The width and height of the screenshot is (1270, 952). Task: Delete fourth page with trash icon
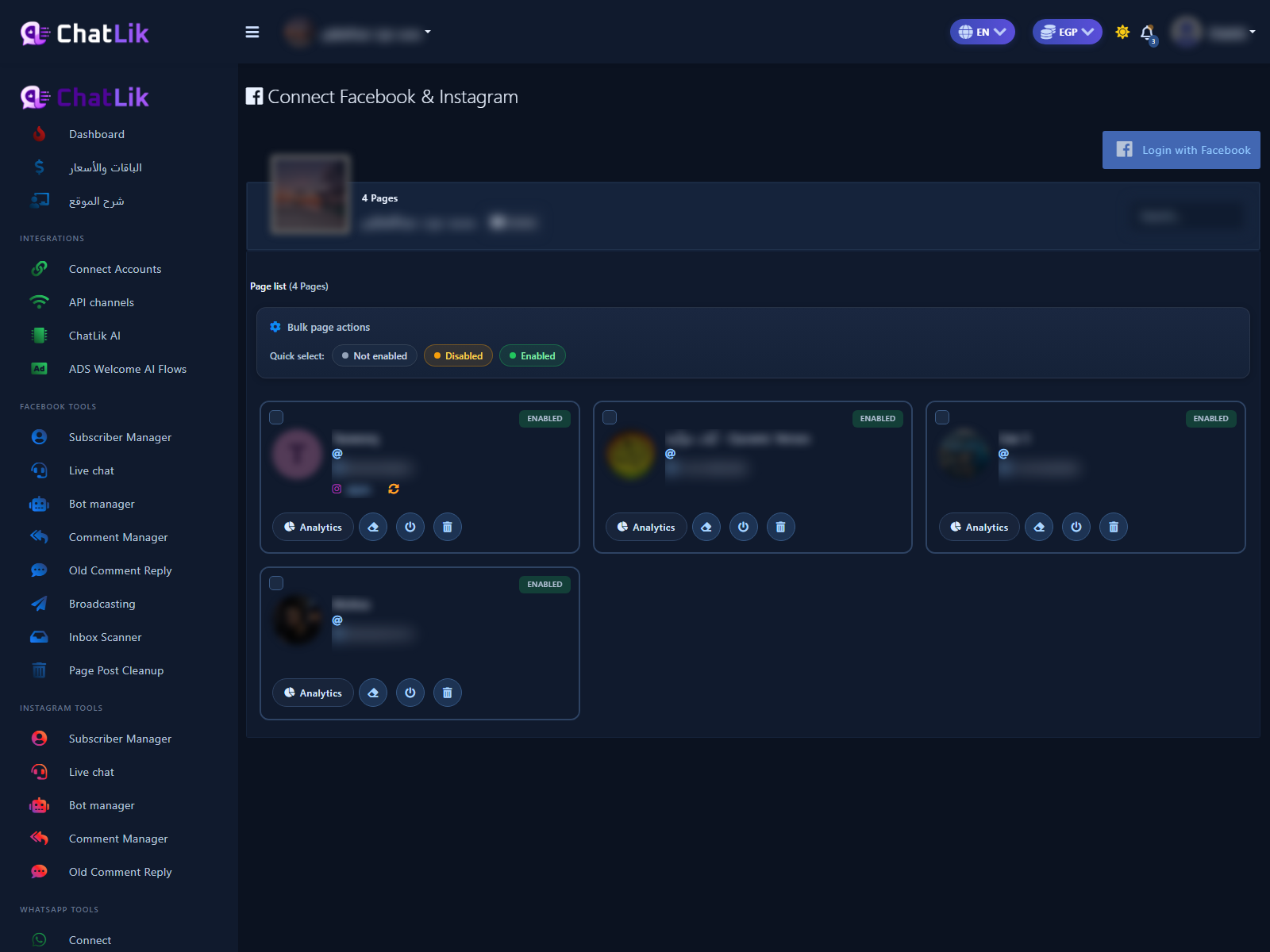coord(448,693)
